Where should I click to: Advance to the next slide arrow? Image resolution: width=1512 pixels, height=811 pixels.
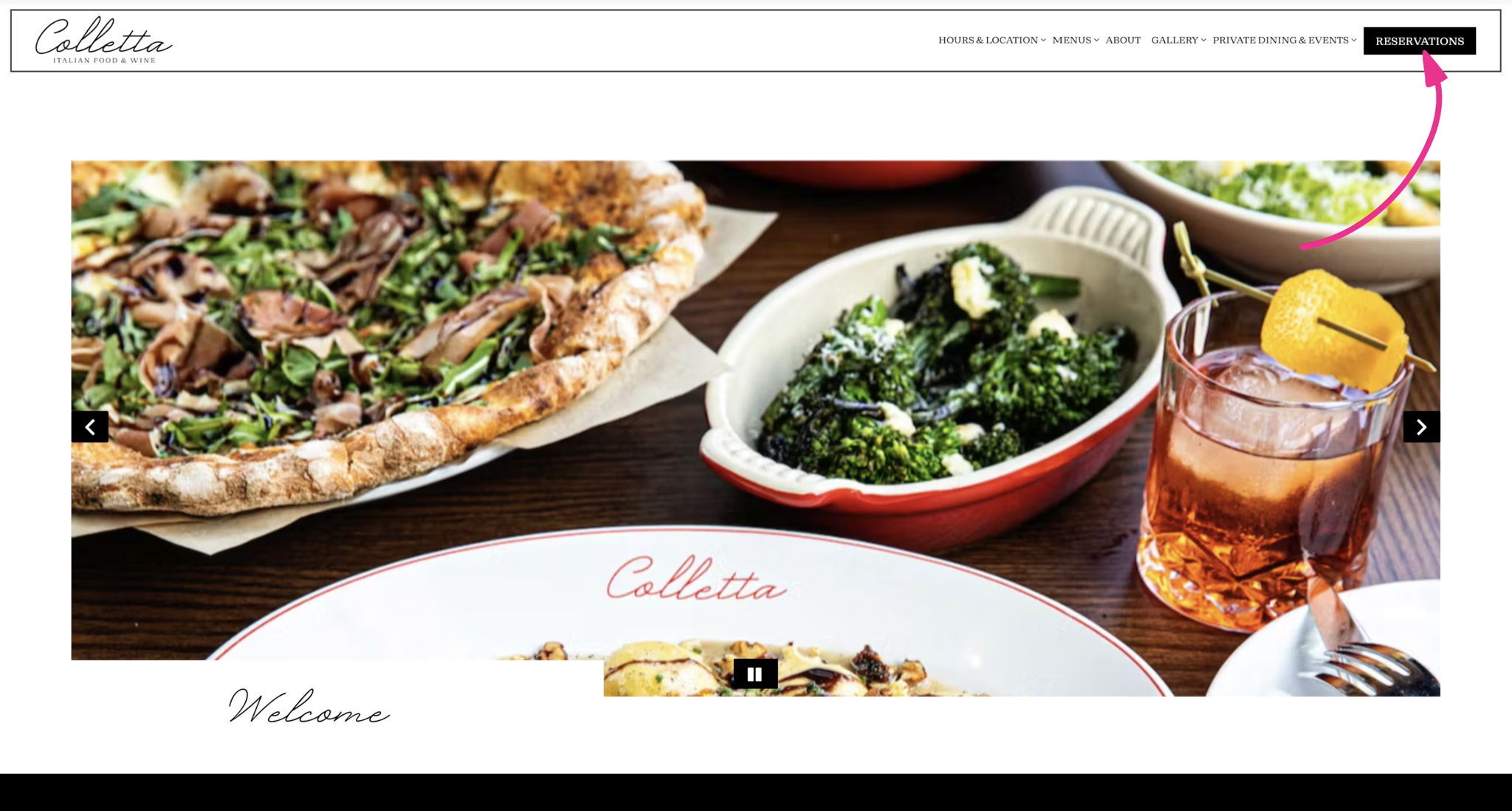click(1421, 427)
